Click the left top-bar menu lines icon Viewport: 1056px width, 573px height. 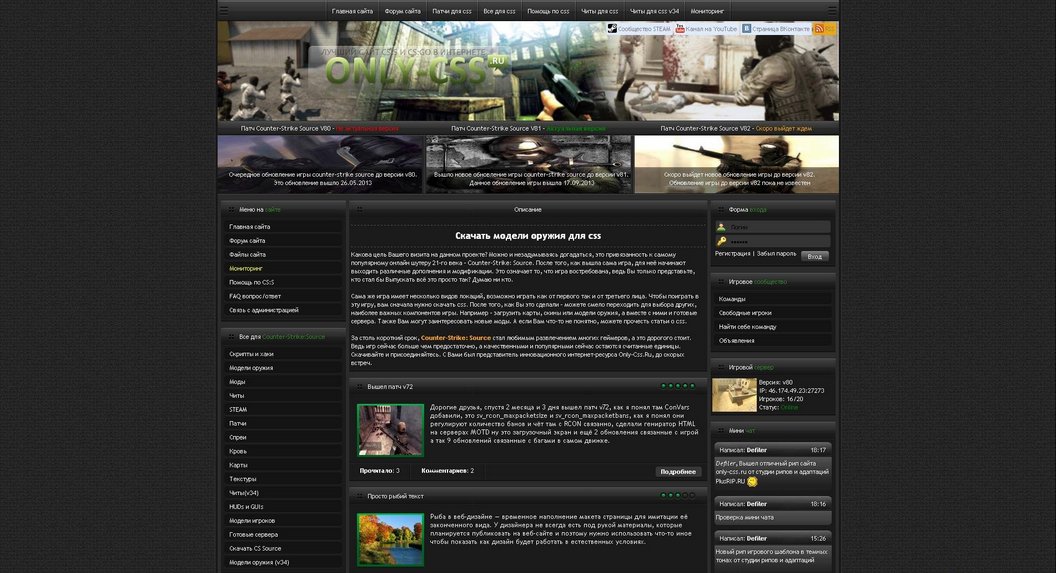coord(224,11)
